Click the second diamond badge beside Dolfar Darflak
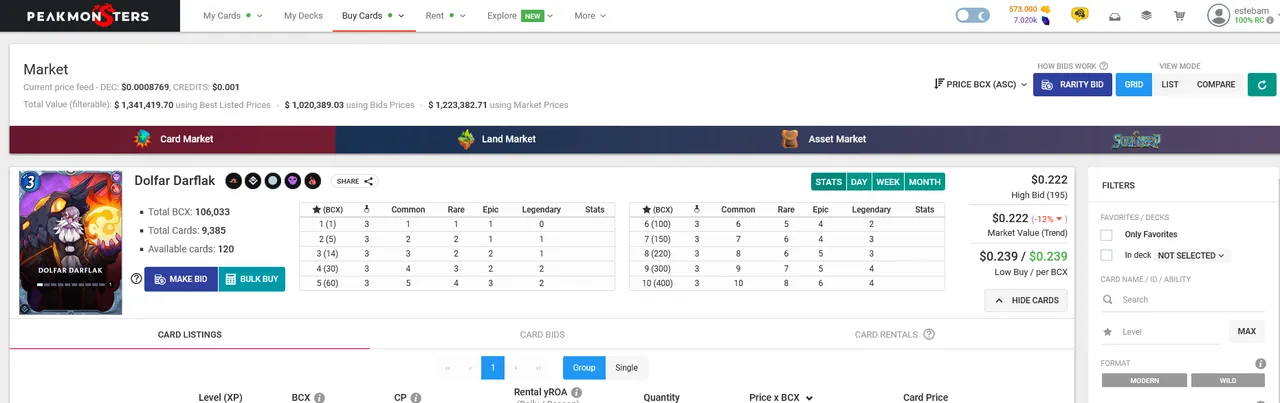The image size is (1280, 403). [x=253, y=181]
